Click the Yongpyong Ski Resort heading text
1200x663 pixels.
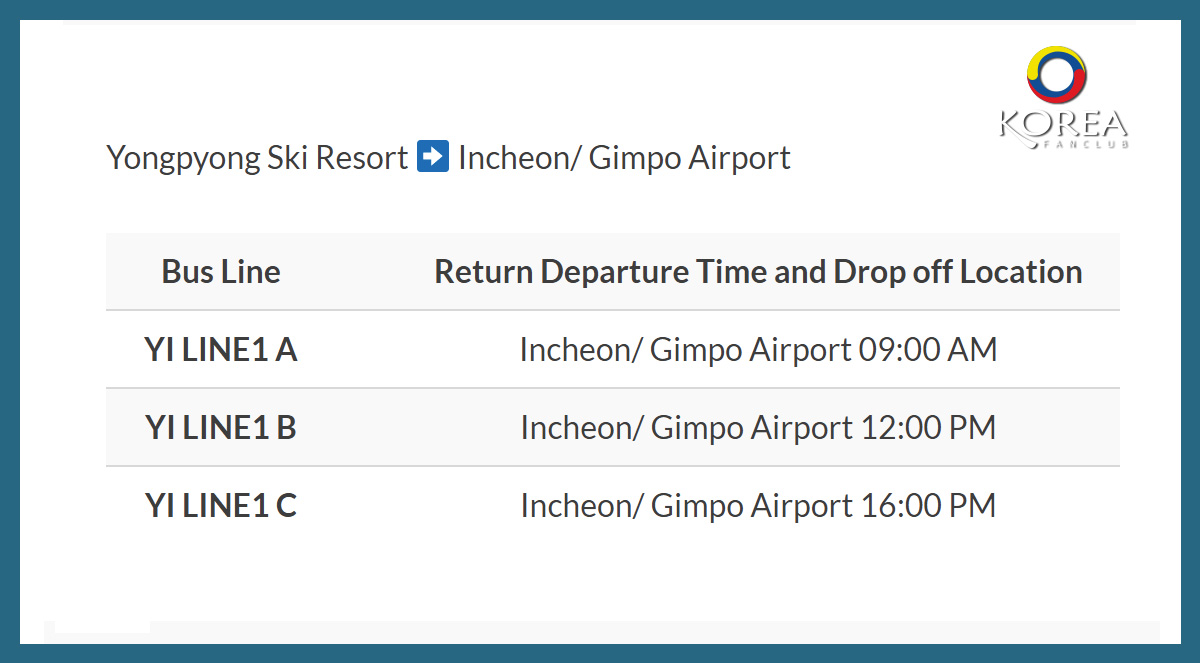point(257,158)
